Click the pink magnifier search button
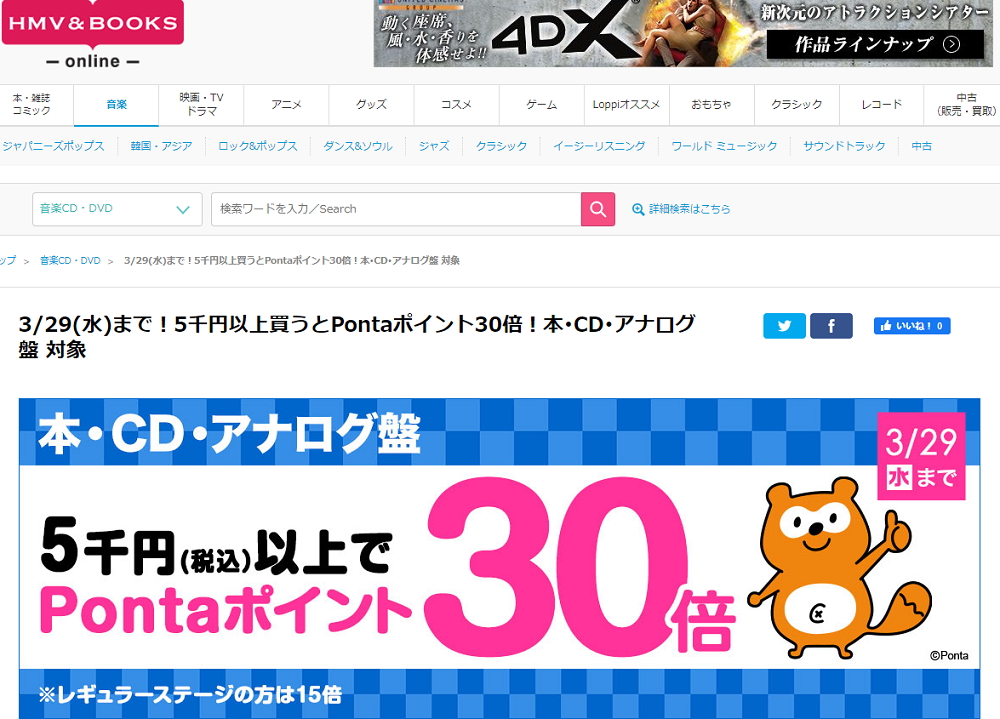This screenshot has width=1000, height=719. point(598,209)
